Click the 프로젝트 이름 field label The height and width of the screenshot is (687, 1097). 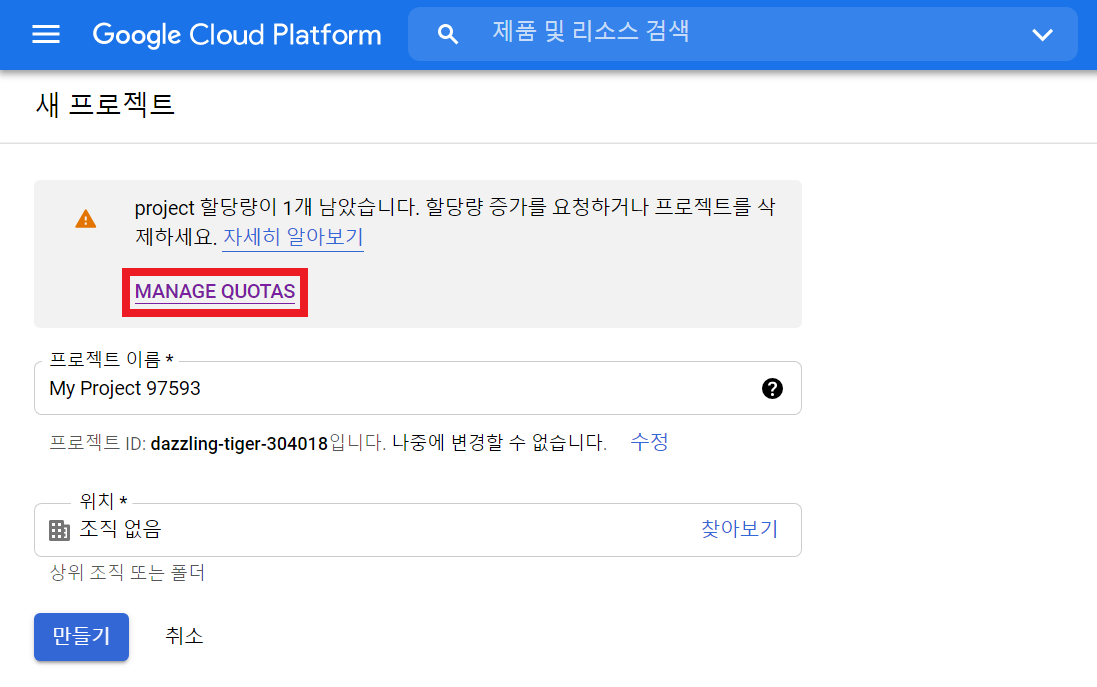click(111, 360)
